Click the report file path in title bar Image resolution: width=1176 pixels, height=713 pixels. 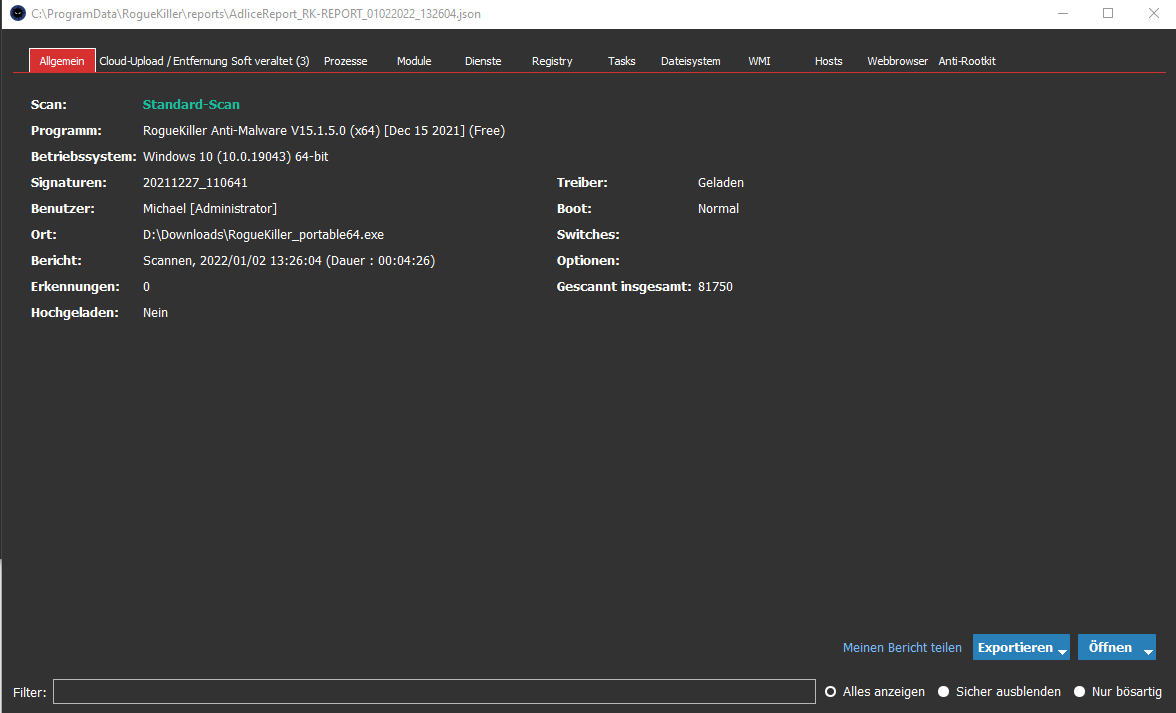pyautogui.click(x=256, y=13)
